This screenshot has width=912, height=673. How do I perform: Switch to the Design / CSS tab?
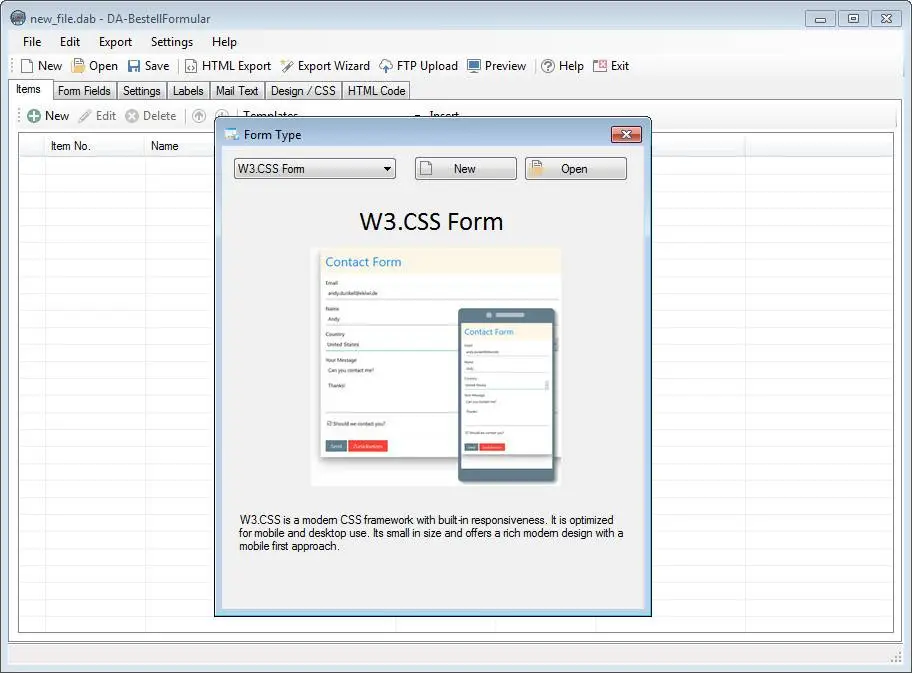coord(303,91)
